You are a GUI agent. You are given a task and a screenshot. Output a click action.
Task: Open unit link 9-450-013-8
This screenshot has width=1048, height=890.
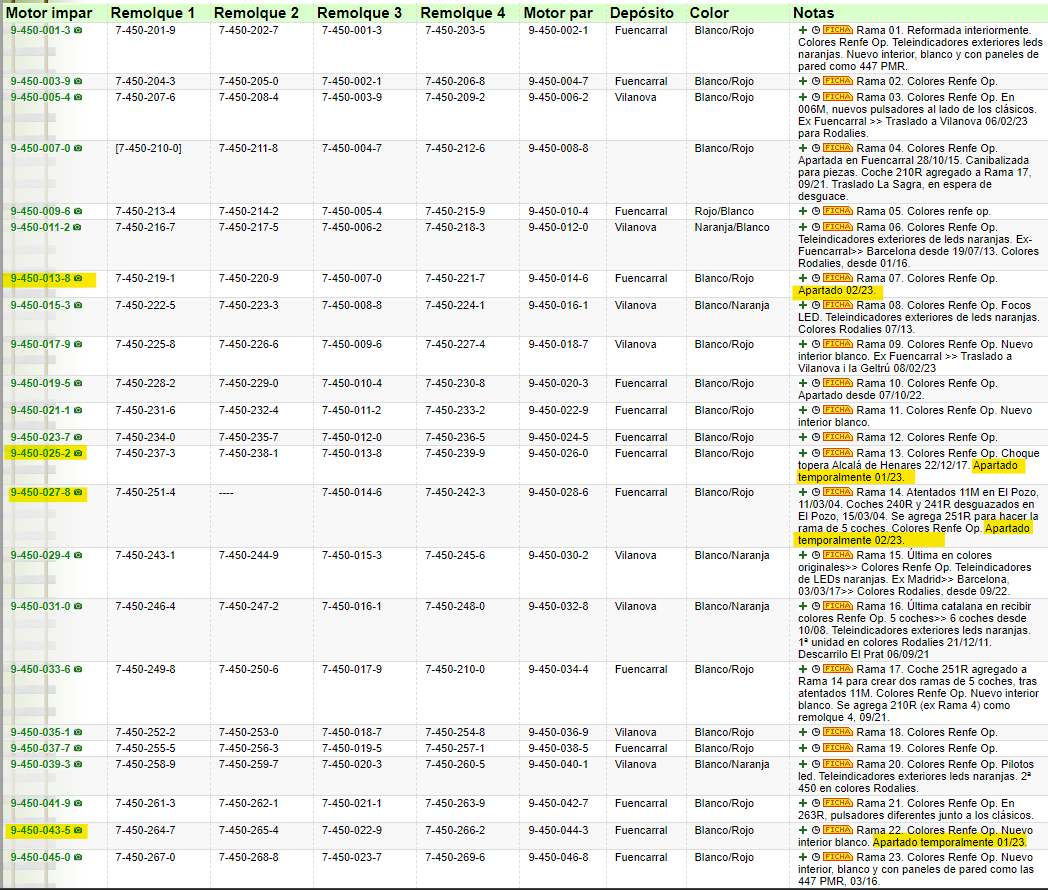[40, 279]
